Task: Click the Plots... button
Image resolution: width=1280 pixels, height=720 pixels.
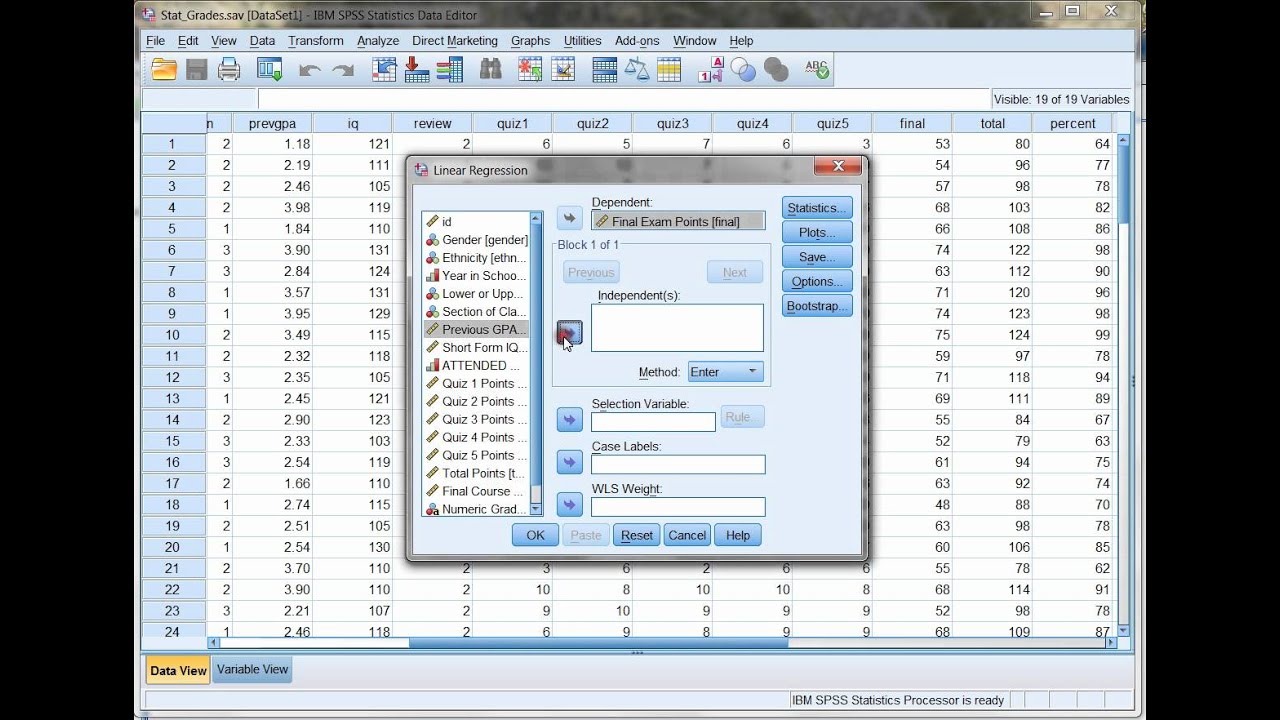Action: [817, 232]
